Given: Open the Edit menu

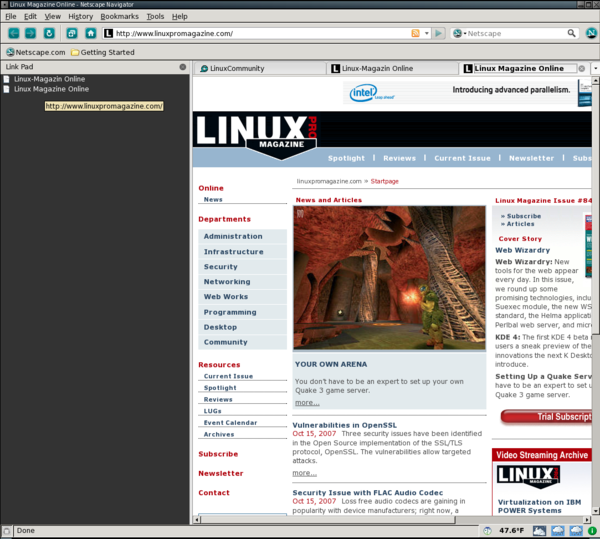Looking at the screenshot, I should 30,16.
